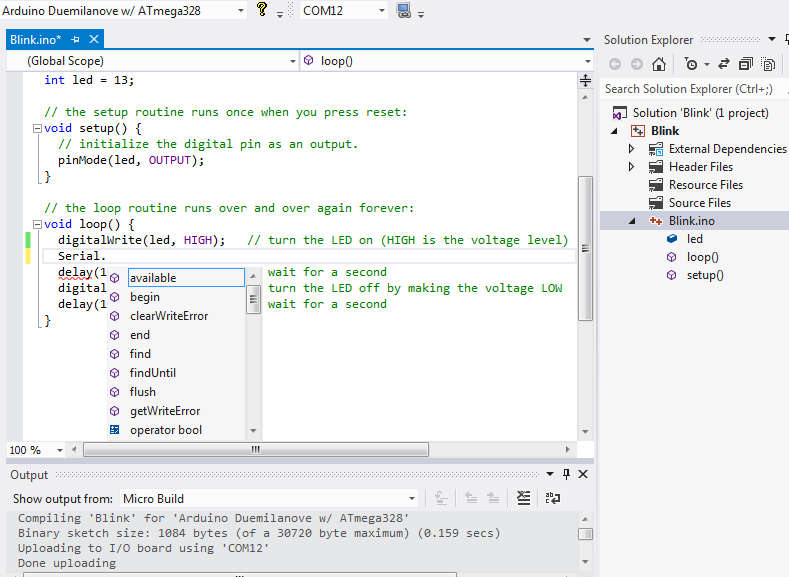Select the 'led' variable in Solution Explorer
The image size is (789, 577).
pyautogui.click(x=694, y=239)
